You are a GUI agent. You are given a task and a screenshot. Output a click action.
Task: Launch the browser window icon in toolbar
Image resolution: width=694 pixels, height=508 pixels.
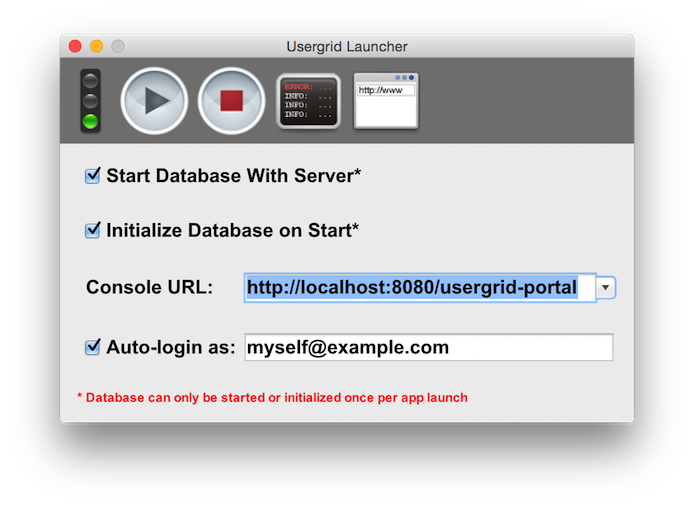(386, 101)
